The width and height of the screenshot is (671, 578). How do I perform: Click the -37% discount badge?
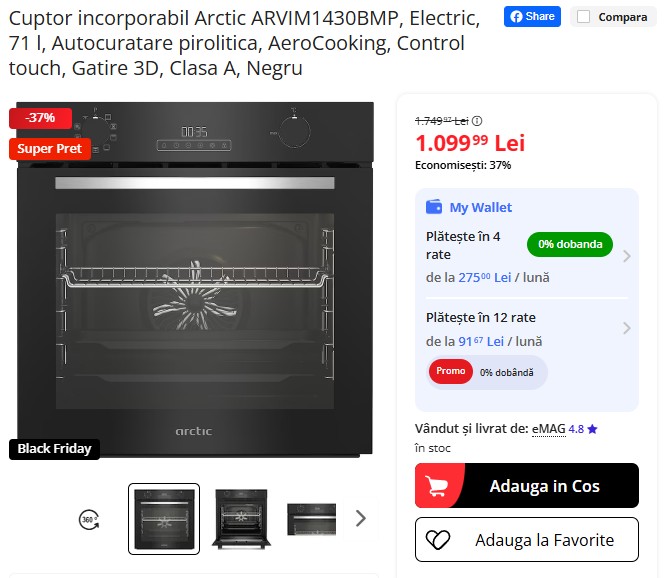tap(40, 118)
